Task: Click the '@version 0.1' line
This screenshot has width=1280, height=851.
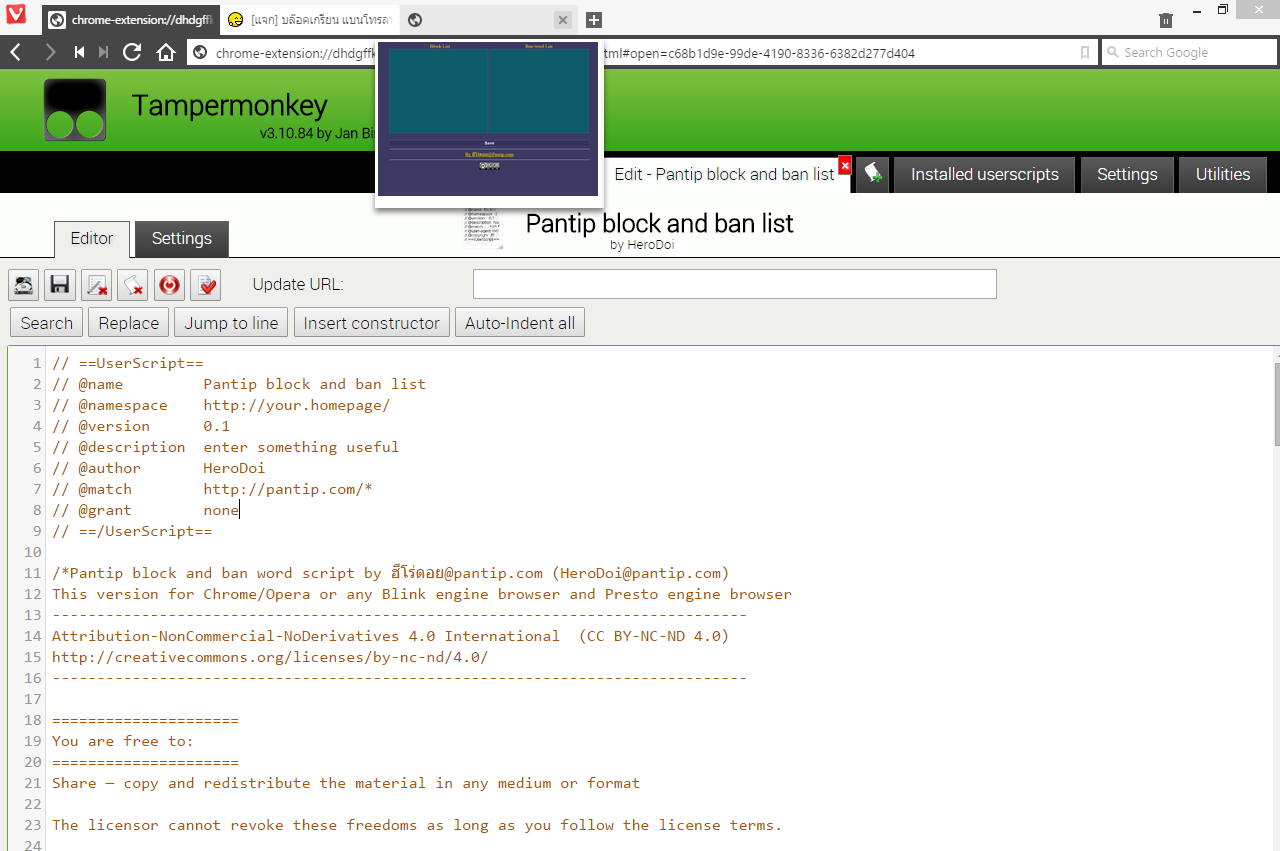Action: 141,426
